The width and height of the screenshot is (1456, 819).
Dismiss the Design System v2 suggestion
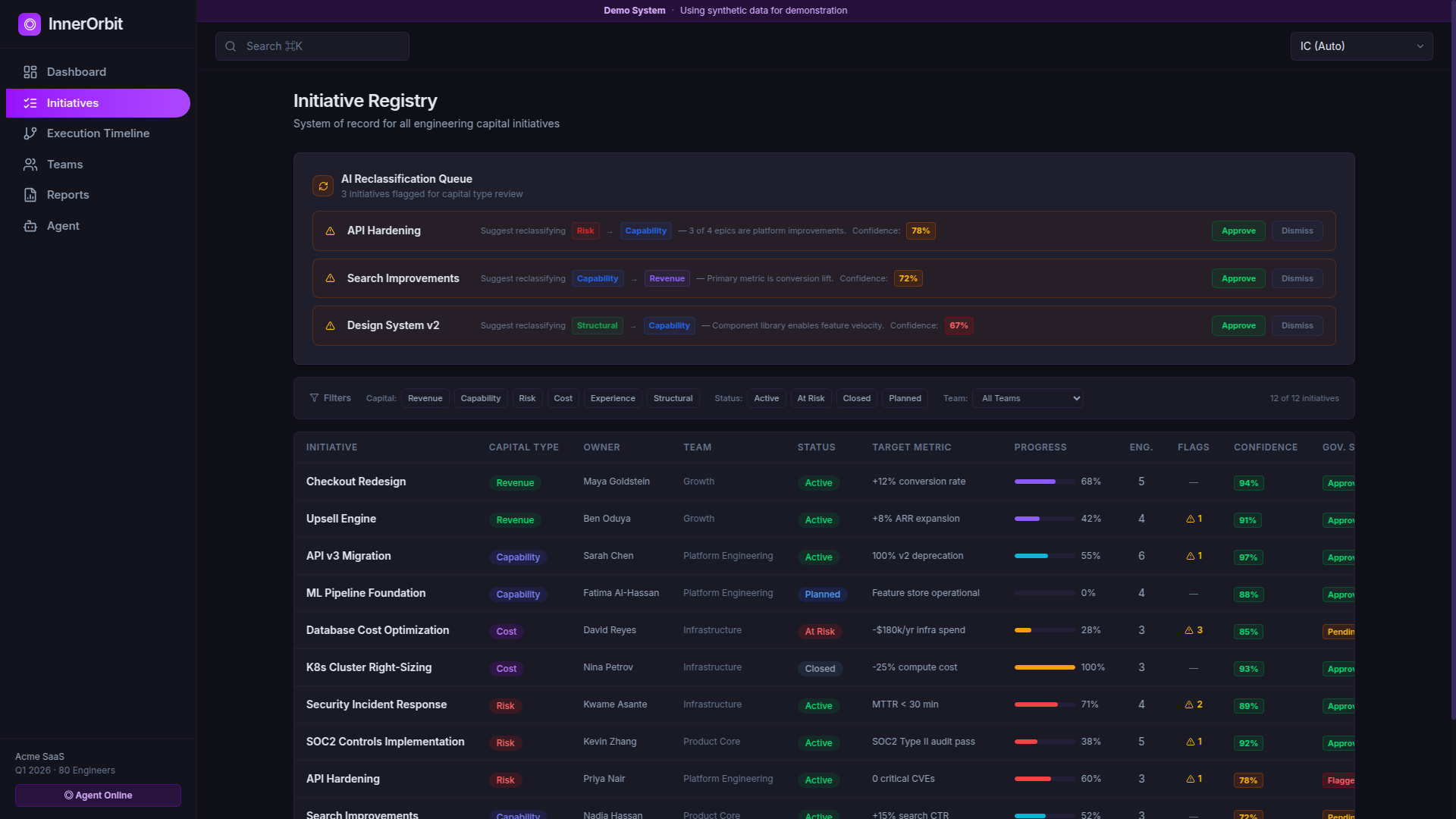1297,325
